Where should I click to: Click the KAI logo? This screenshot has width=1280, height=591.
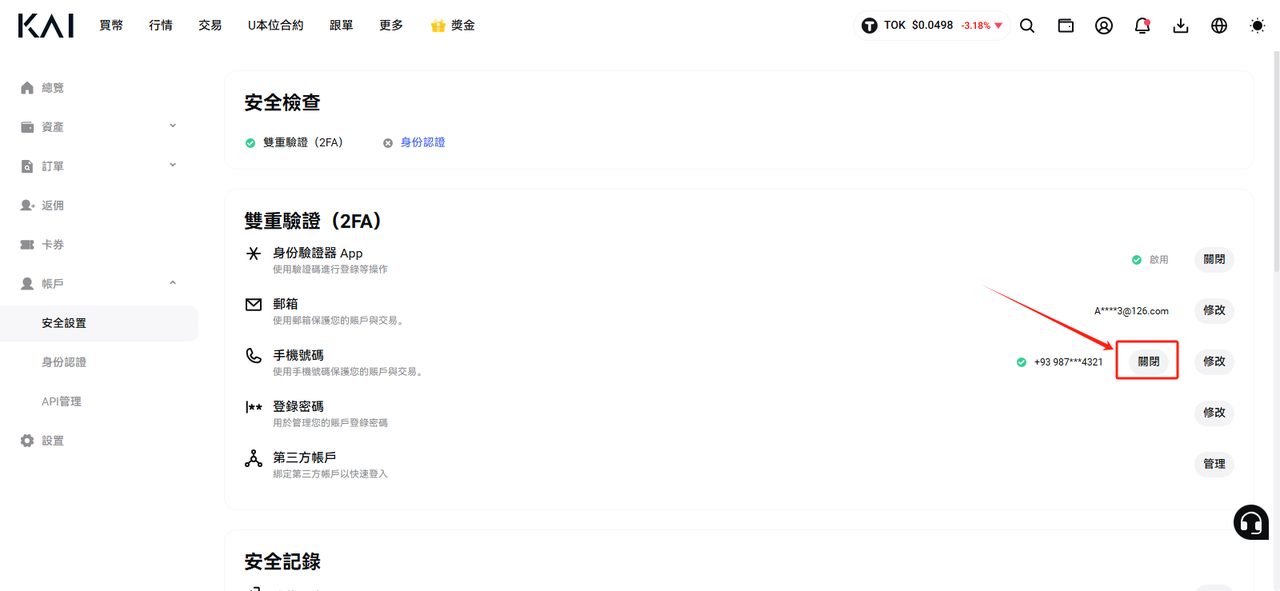click(x=46, y=25)
